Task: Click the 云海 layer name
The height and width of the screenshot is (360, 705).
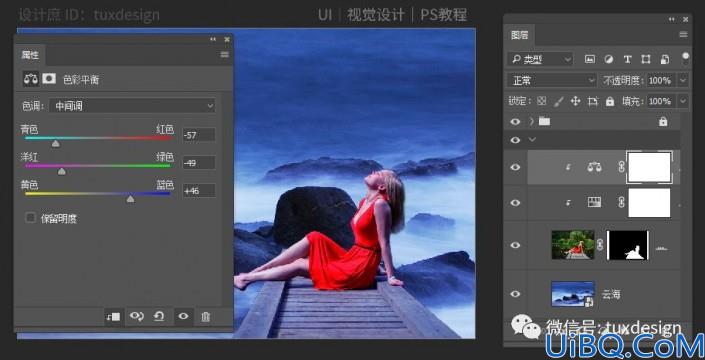Action: tap(611, 294)
